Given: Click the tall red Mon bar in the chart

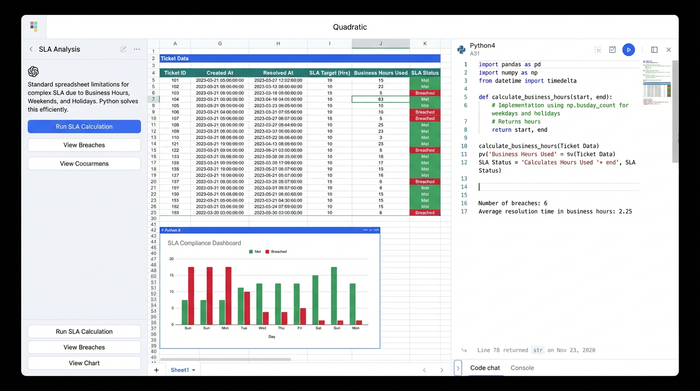Looking at the screenshot, I should 228,296.
